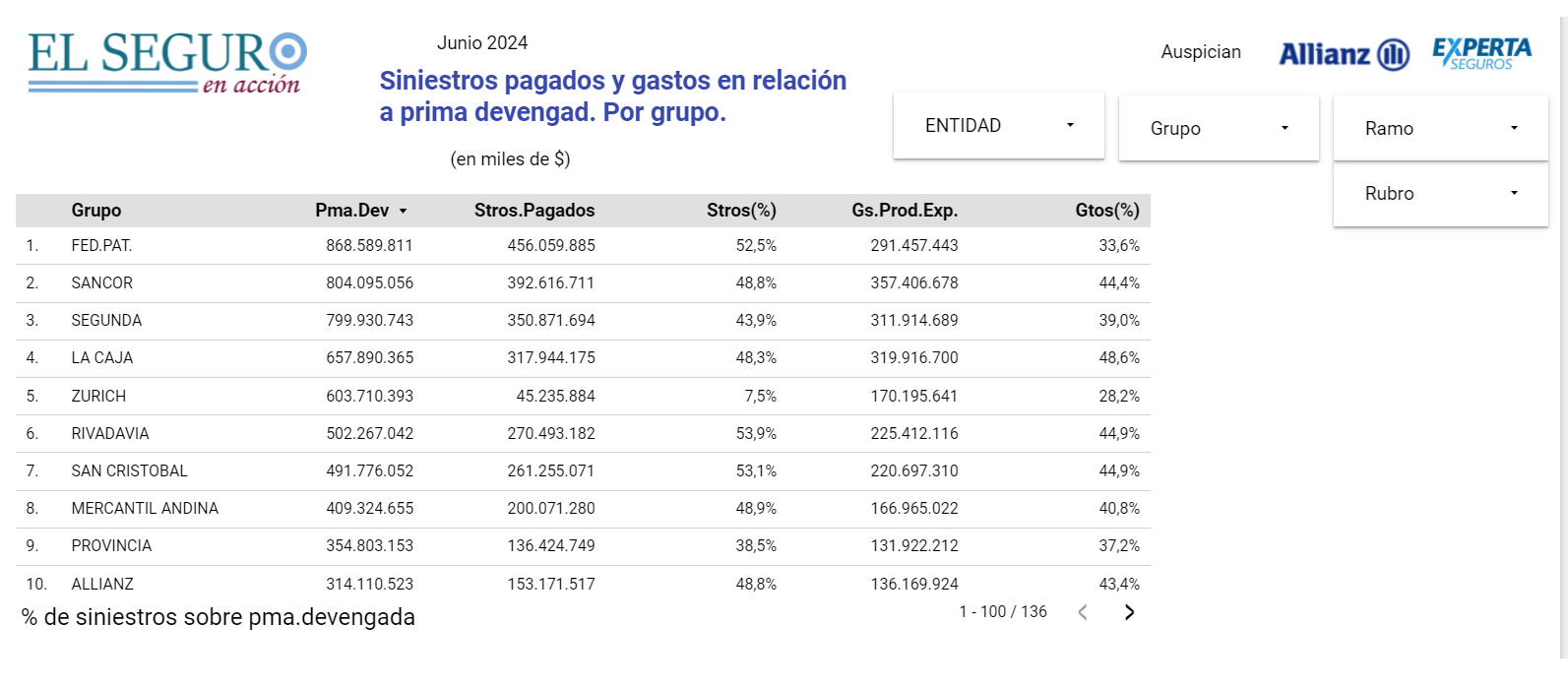Click the 1 - 100 / 136 pagination label
This screenshot has width=1568, height=687.
tap(1003, 612)
